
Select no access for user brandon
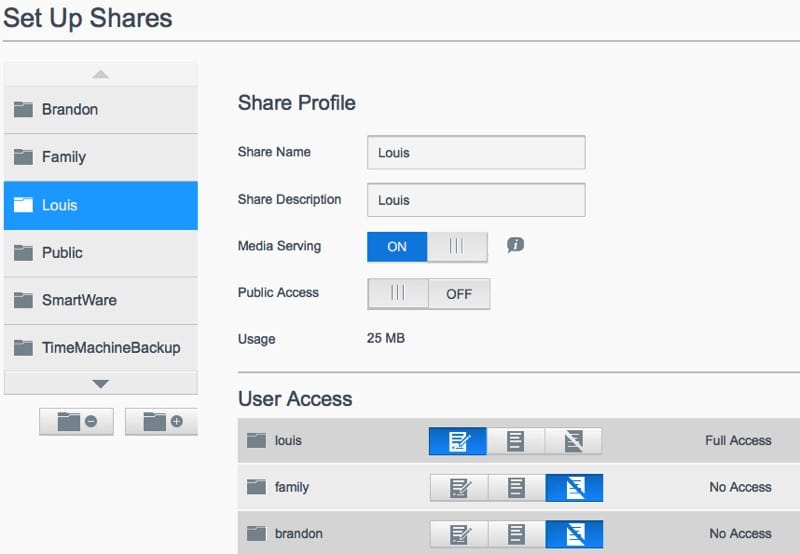coord(574,534)
